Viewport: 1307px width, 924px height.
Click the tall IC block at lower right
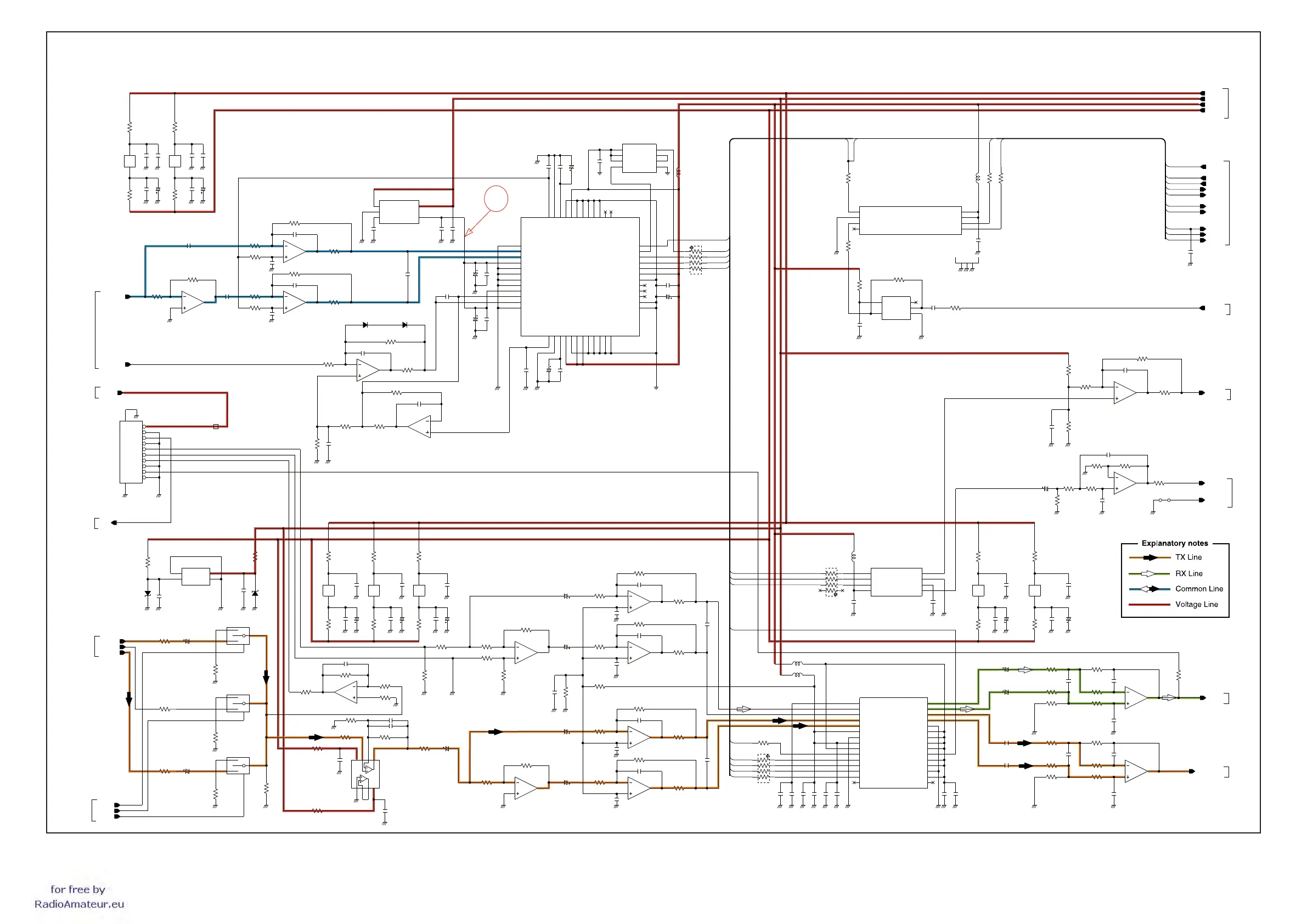pyautogui.click(x=893, y=742)
